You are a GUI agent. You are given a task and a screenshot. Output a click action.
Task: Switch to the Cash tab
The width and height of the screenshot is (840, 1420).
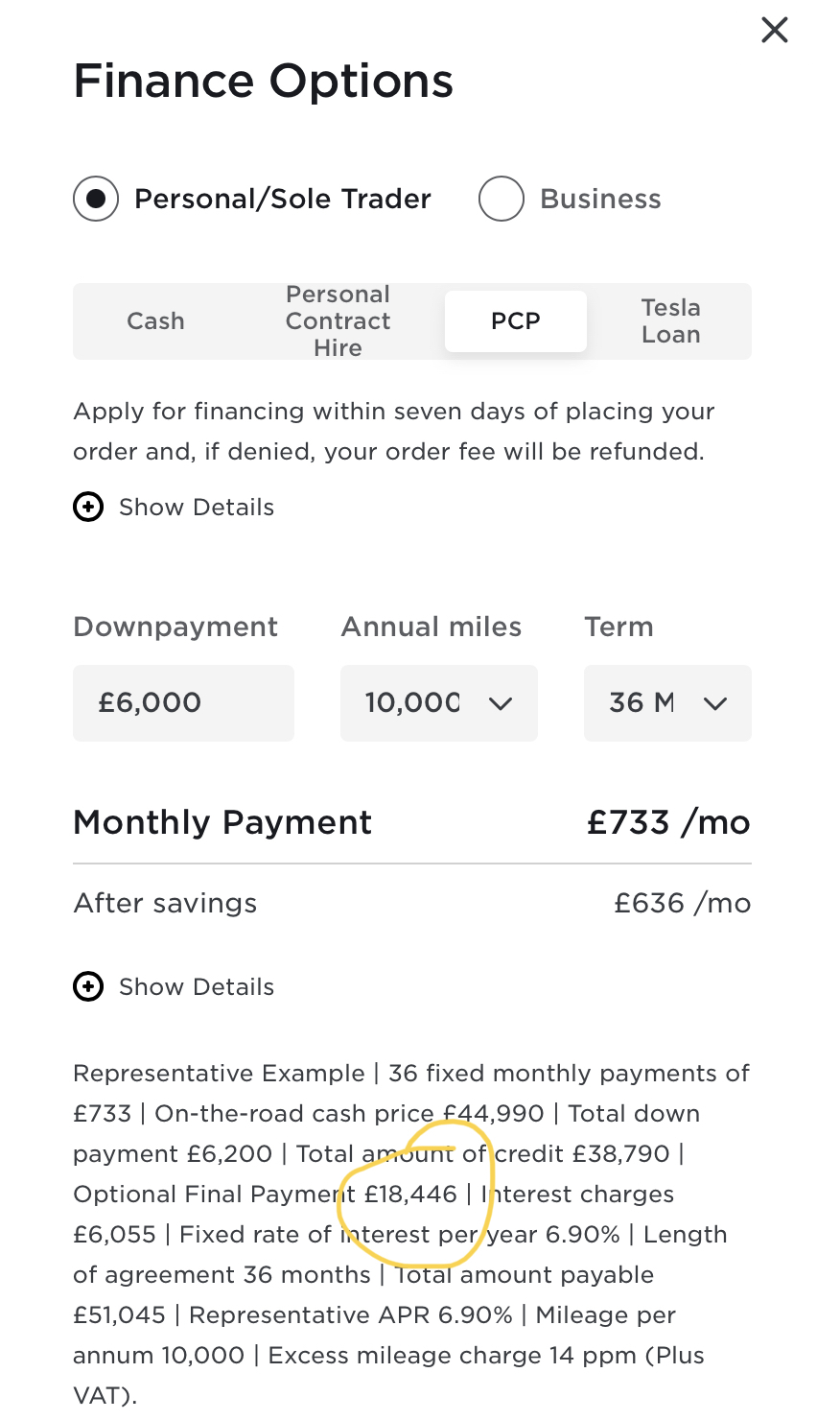[x=155, y=320]
